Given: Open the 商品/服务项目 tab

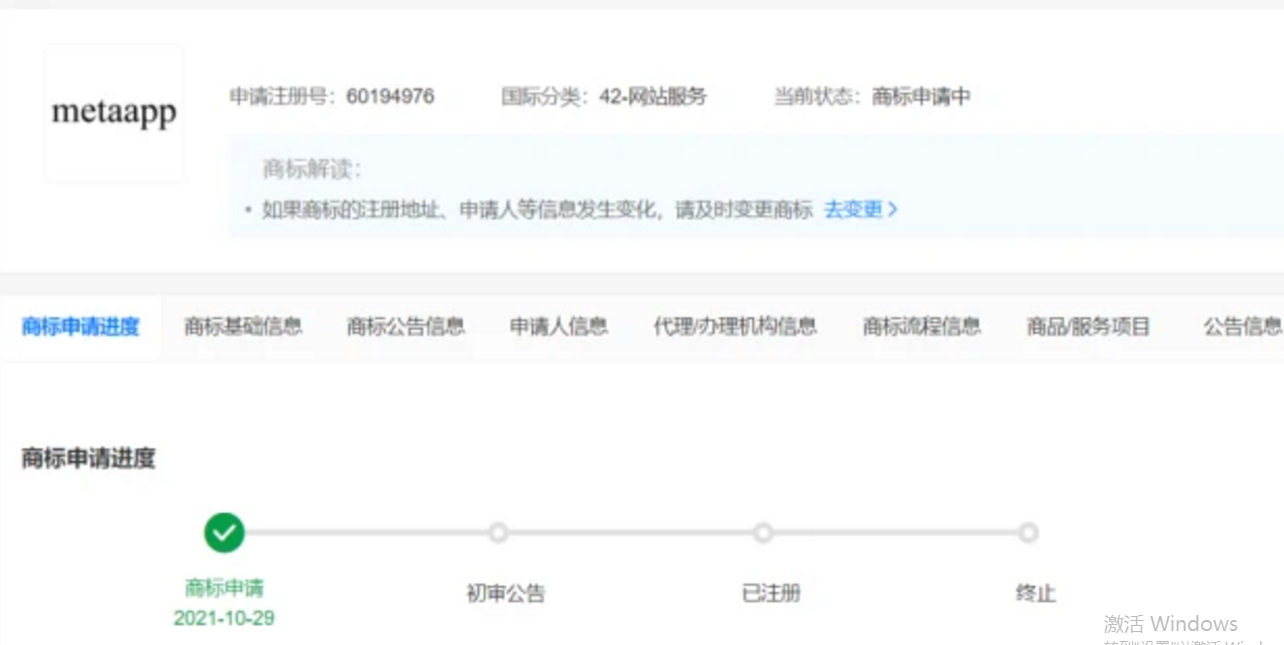Looking at the screenshot, I should (x=1088, y=326).
